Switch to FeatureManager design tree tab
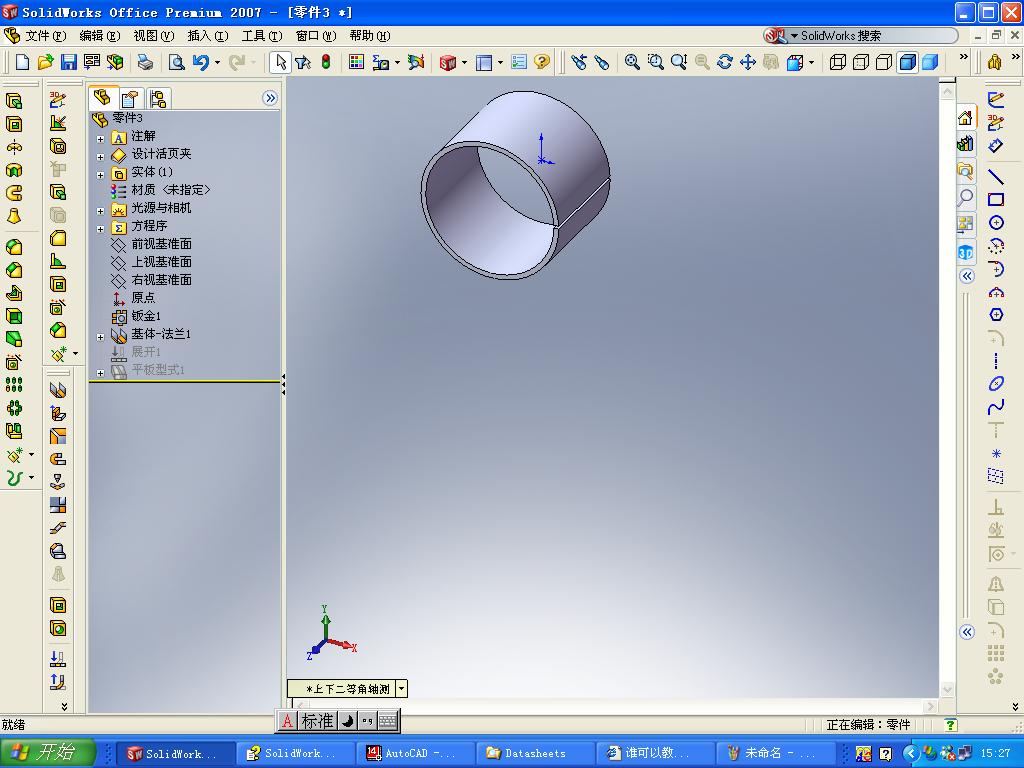The width and height of the screenshot is (1024, 768). [103, 98]
